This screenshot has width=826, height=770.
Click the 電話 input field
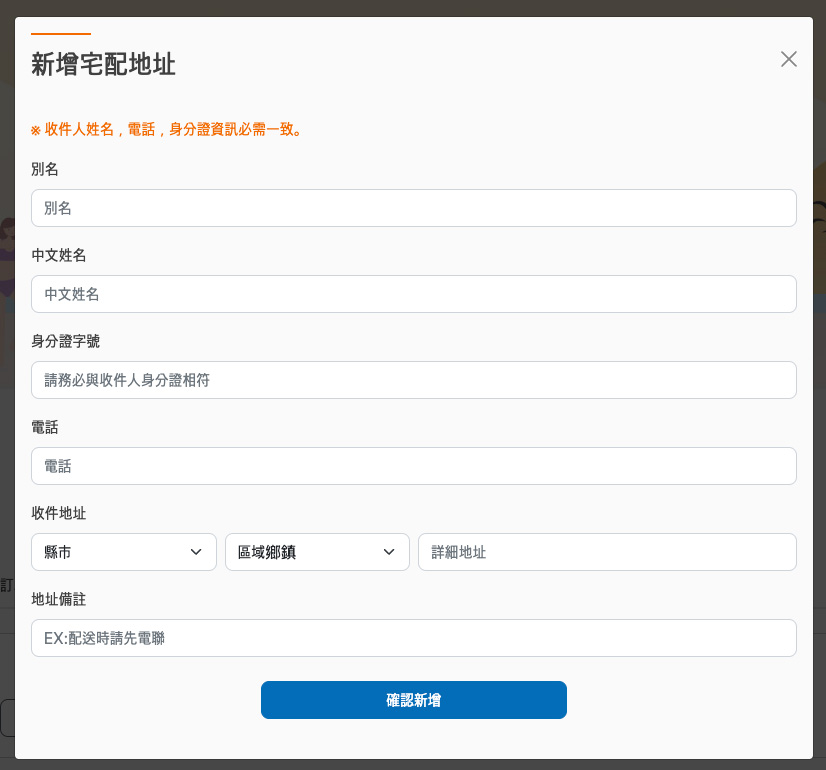pos(413,466)
